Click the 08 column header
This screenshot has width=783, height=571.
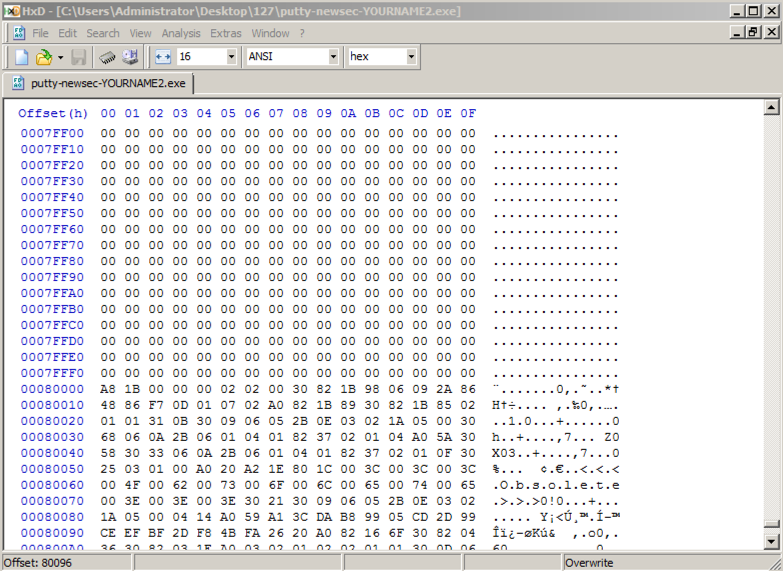pyautogui.click(x=300, y=113)
